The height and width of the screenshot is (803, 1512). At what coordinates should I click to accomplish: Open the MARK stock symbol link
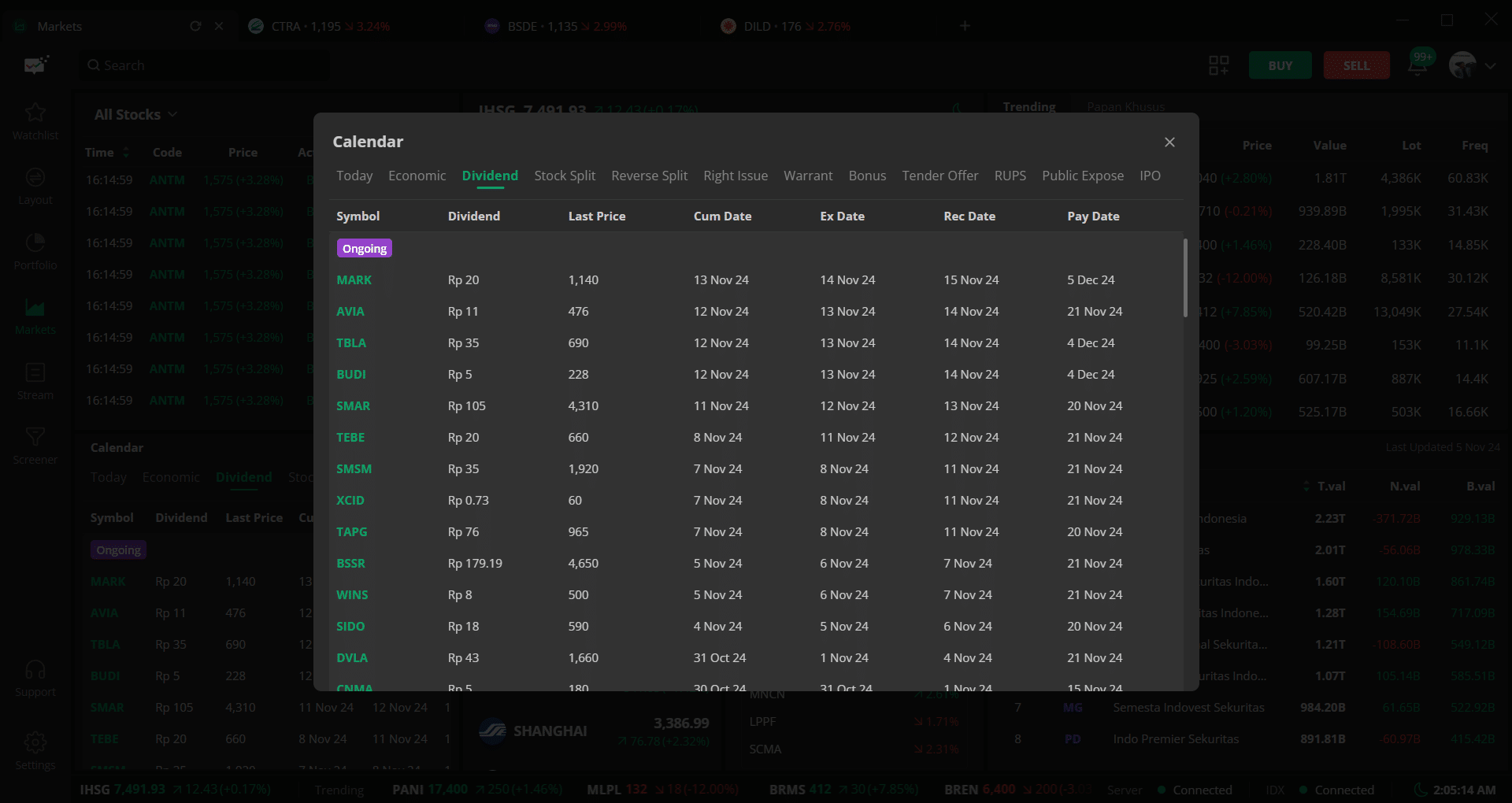point(354,280)
